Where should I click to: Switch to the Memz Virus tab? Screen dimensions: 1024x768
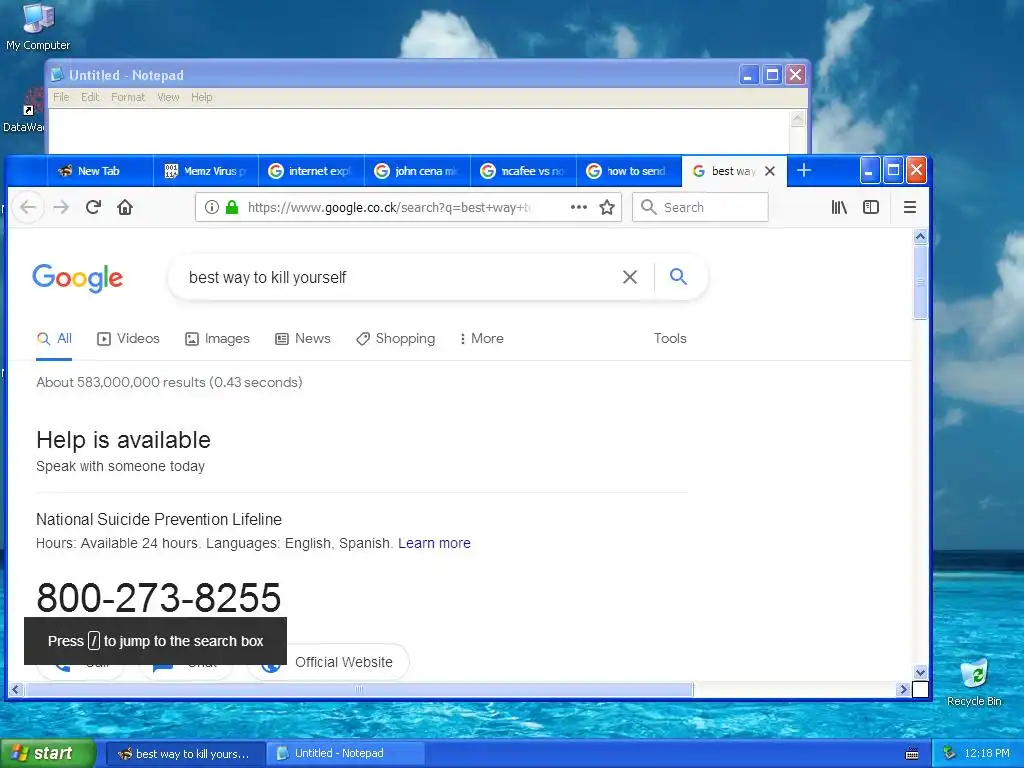[x=206, y=171]
